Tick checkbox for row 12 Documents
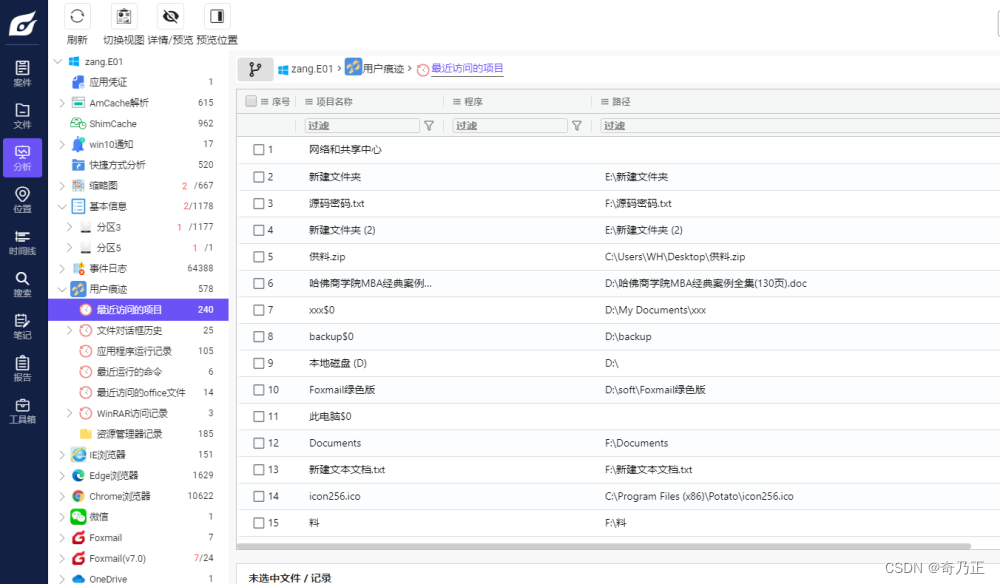The width and height of the screenshot is (1000, 584). (x=258, y=443)
